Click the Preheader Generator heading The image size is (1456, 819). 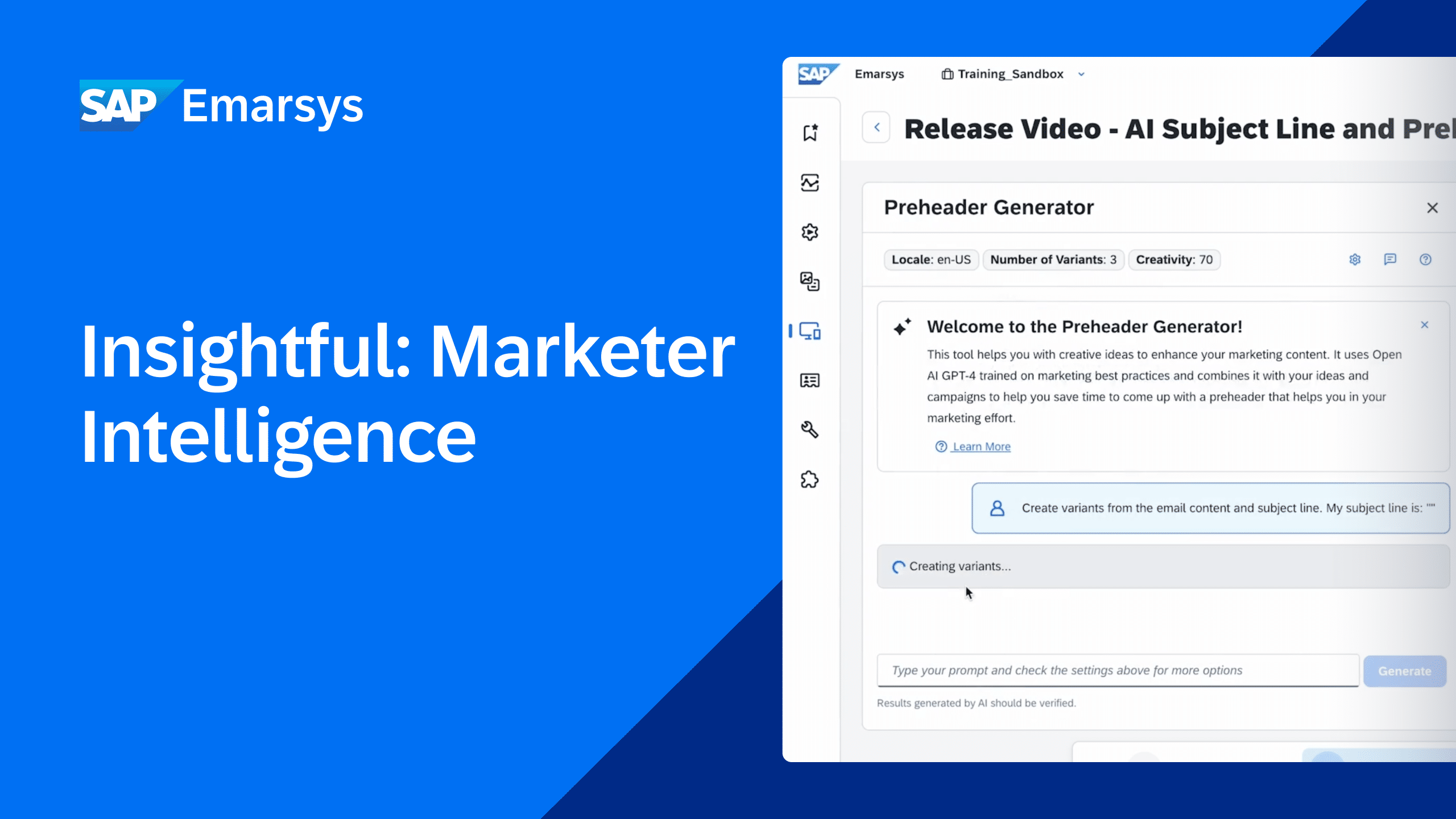click(989, 208)
